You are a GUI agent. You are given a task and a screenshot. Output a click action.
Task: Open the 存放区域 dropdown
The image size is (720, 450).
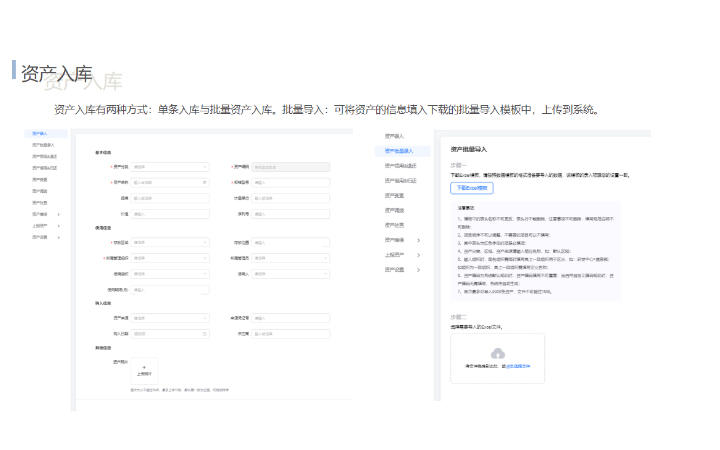pyautogui.click(x=170, y=242)
